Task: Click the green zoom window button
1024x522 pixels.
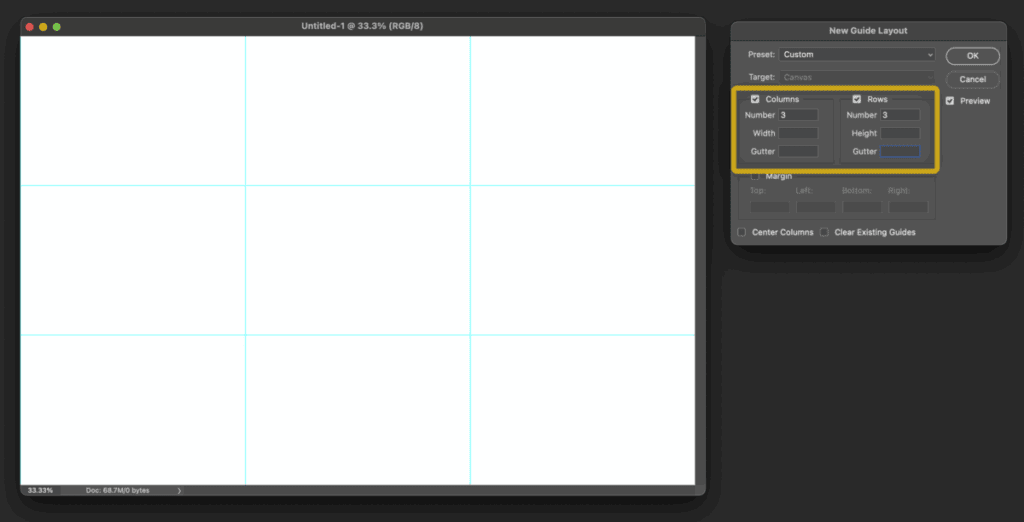Action: (56, 26)
